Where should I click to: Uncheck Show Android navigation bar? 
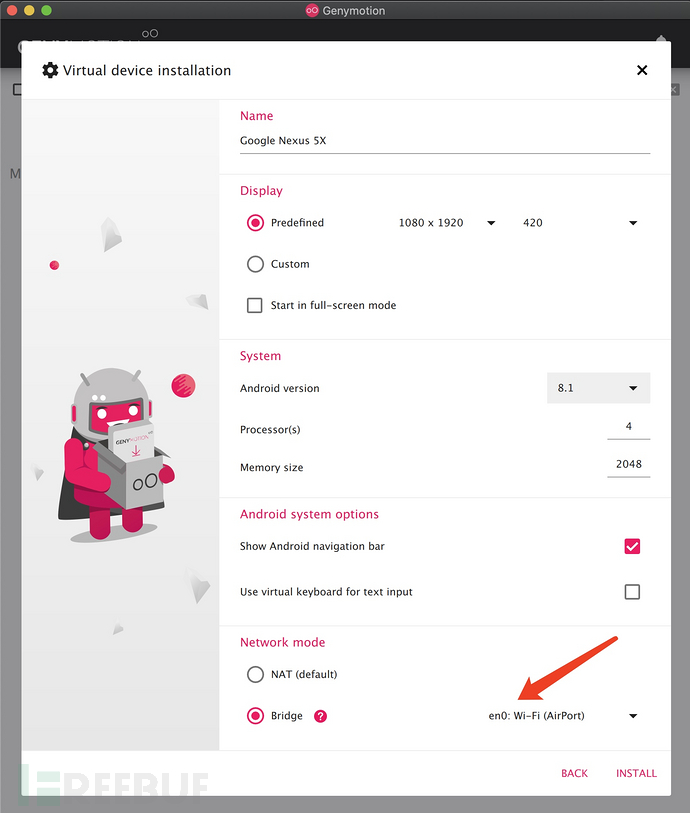pyautogui.click(x=632, y=546)
